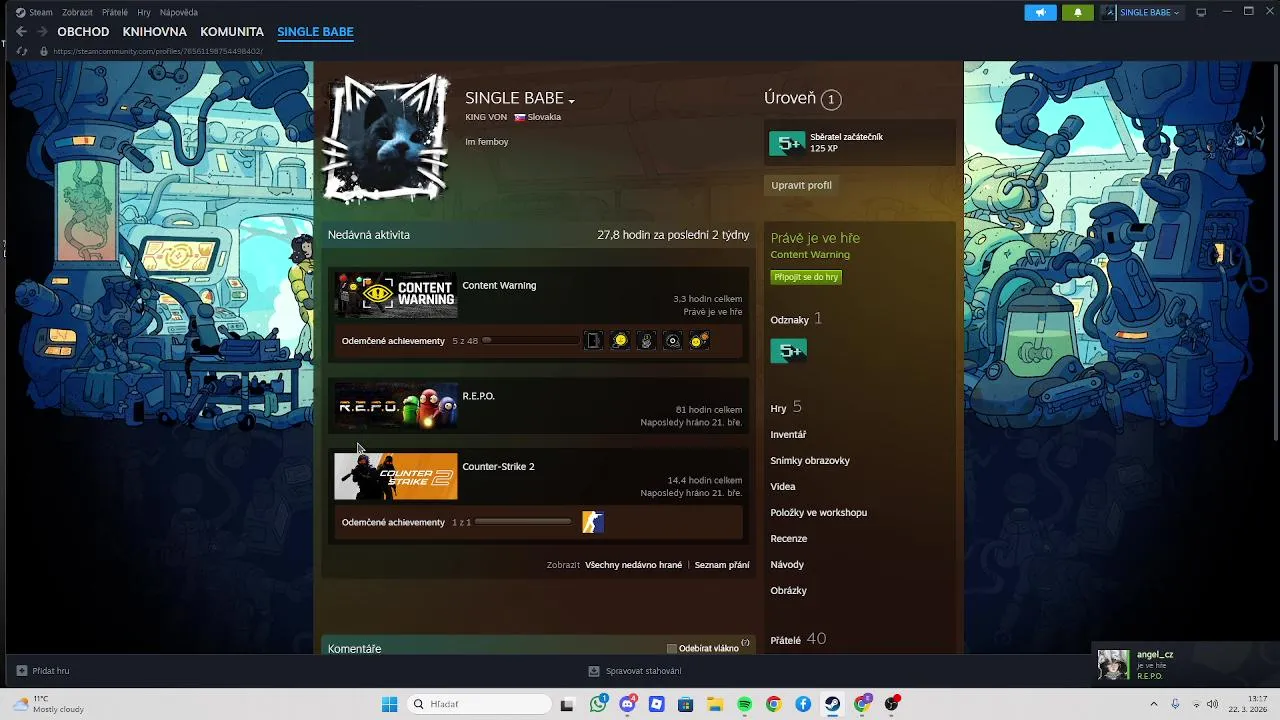Screen dimensions: 1280x720
Task: Open the Recenze link
Action: click(788, 539)
